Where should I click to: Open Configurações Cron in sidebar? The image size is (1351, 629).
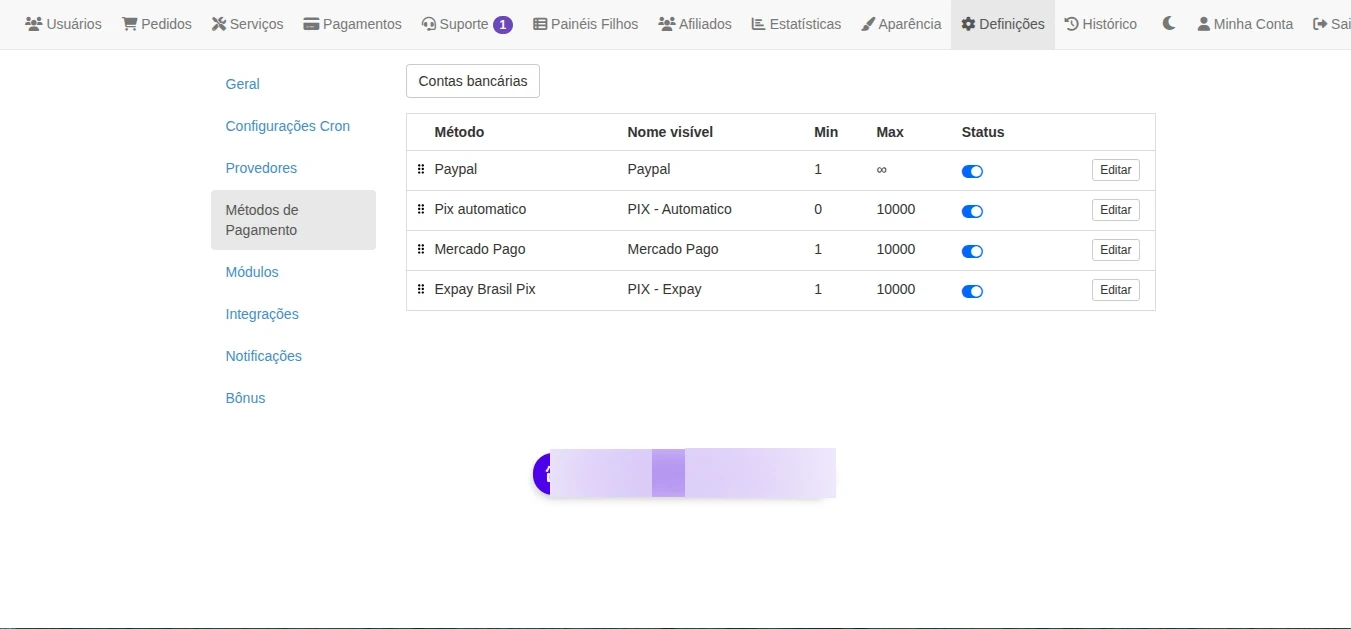coord(288,126)
